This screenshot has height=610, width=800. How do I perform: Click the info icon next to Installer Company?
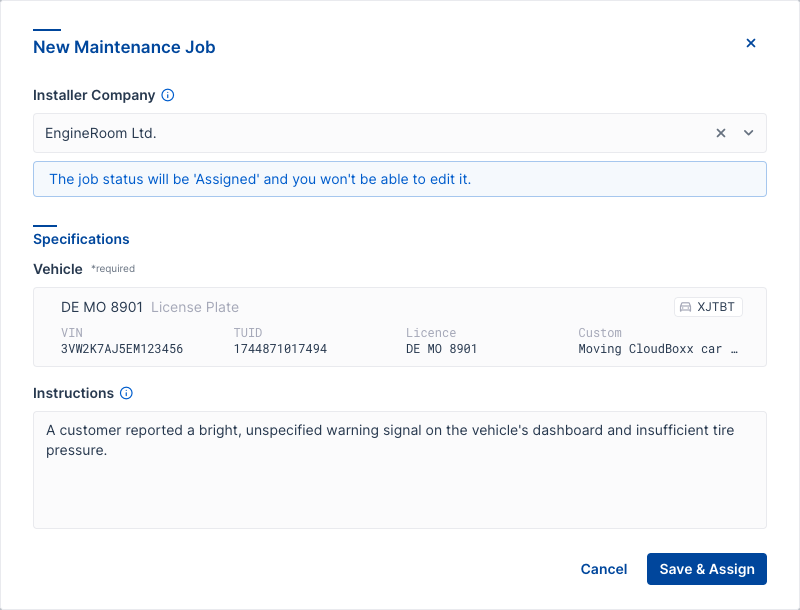tap(167, 95)
